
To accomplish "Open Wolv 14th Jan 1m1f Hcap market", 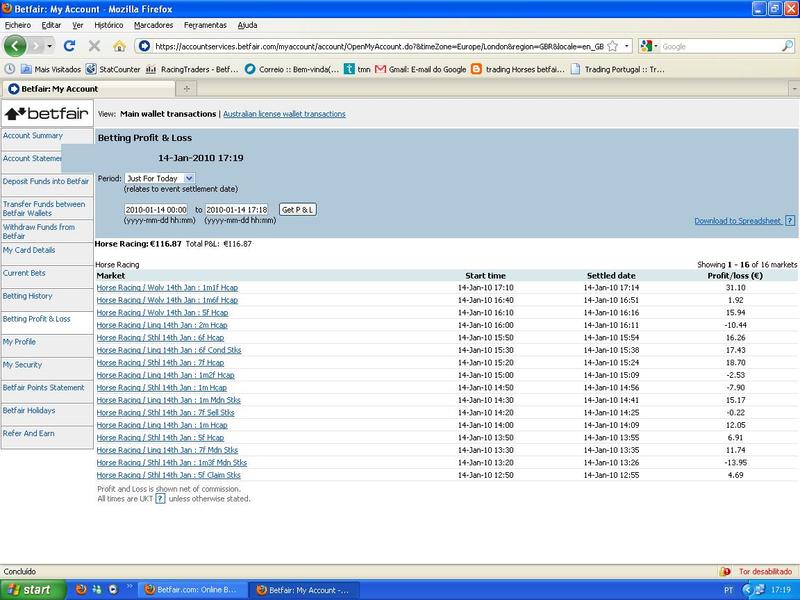I will click(x=167, y=288).
